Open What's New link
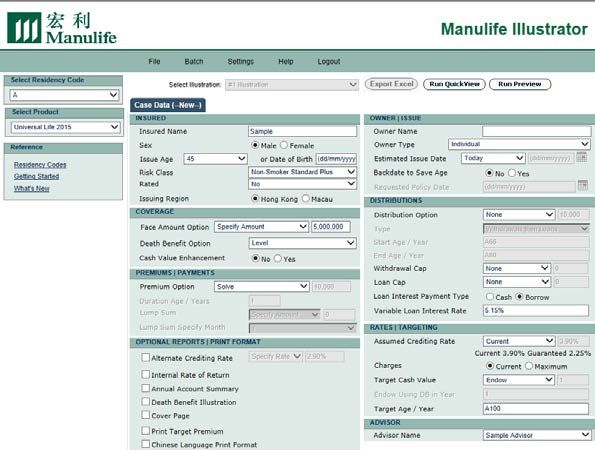The image size is (595, 450). (31, 189)
